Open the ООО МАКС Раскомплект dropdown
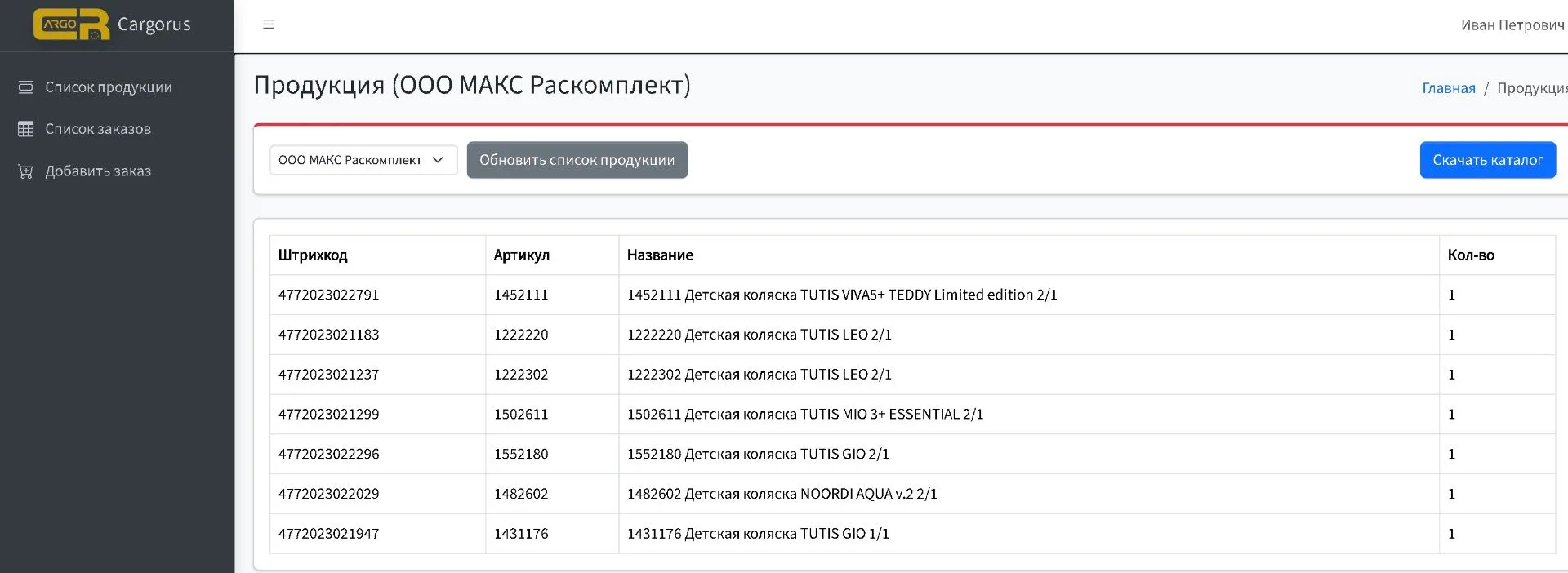 [363, 160]
